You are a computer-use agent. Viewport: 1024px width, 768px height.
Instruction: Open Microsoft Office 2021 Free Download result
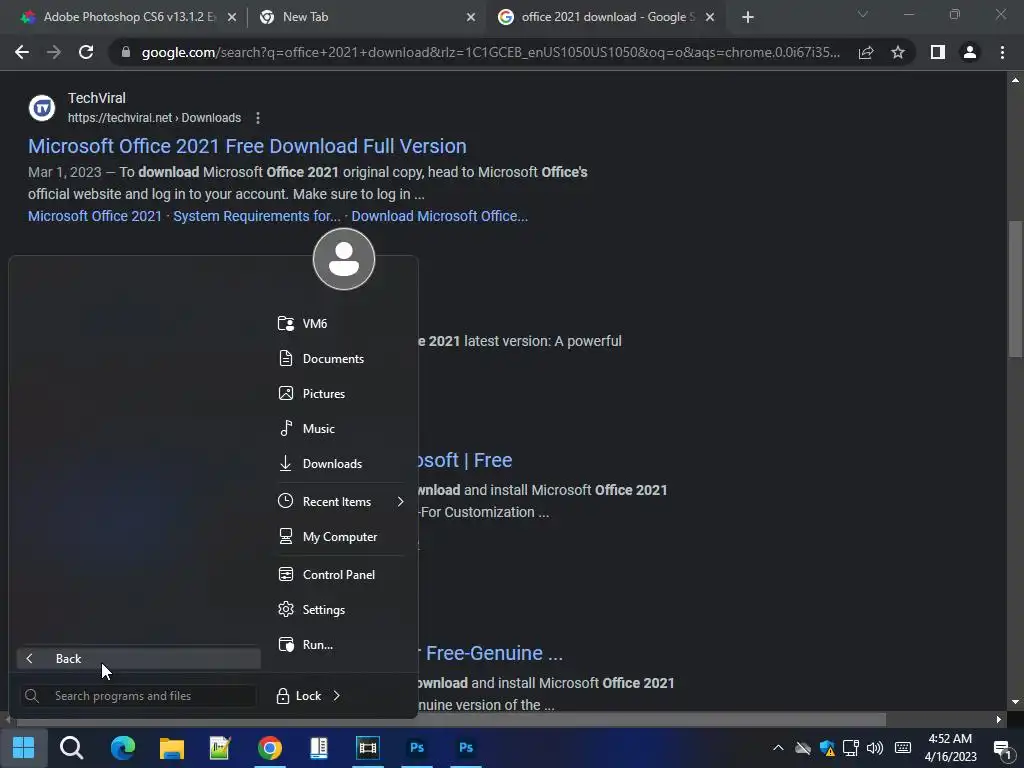(247, 146)
